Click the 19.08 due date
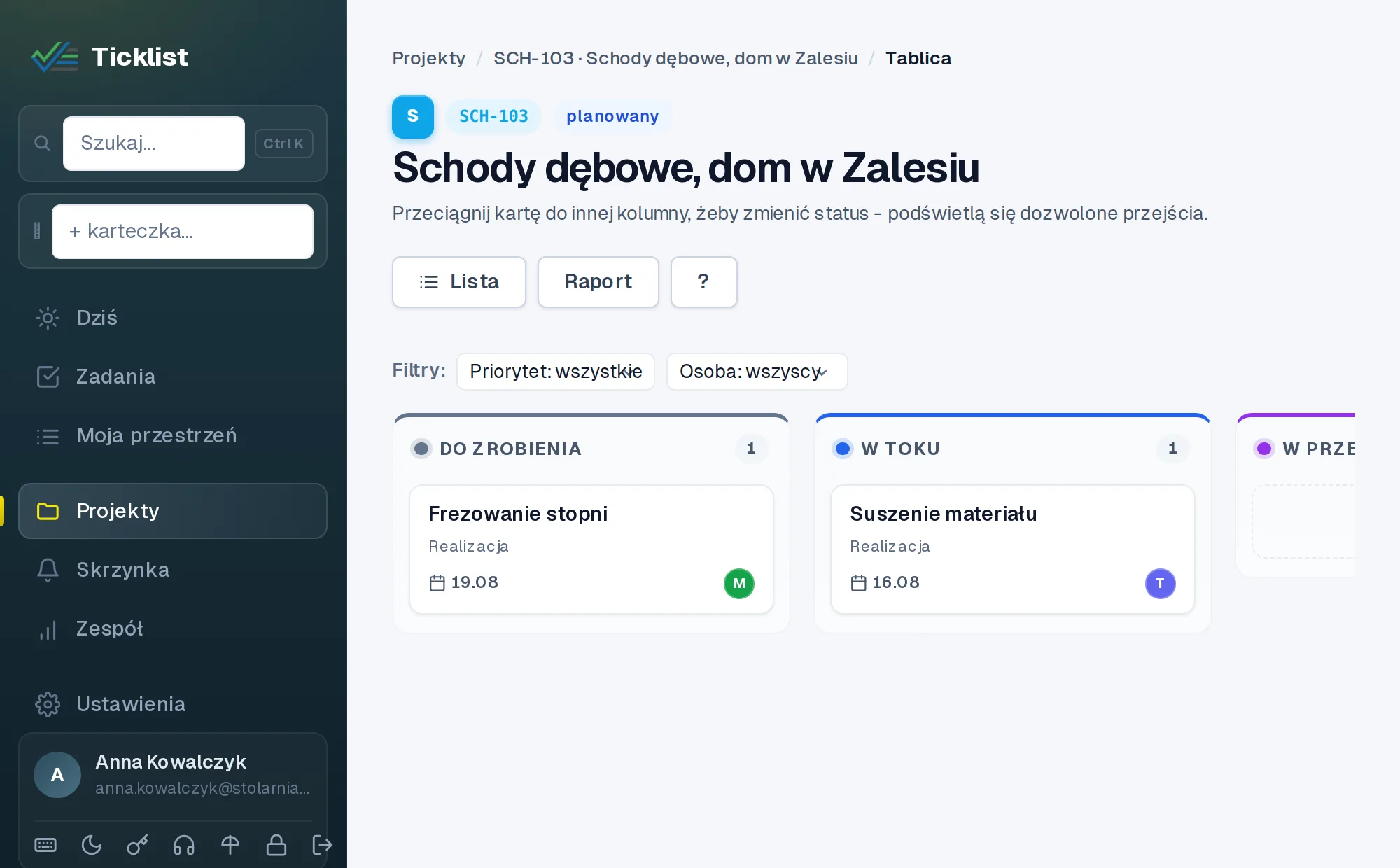Image resolution: width=1400 pixels, height=868 pixels. point(475,582)
